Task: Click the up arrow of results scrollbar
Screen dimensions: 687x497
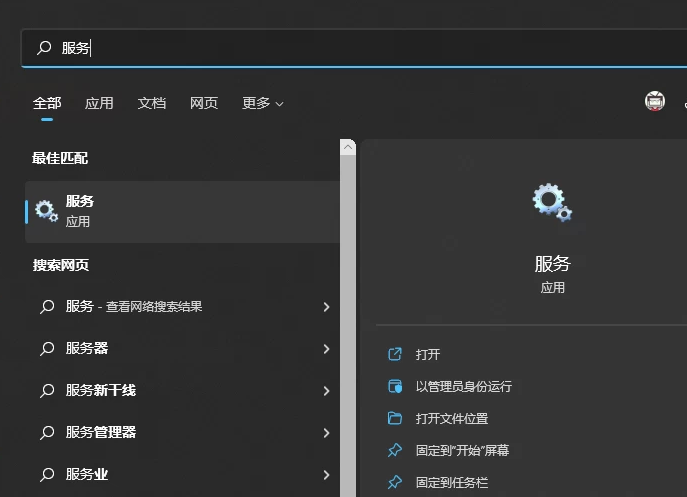Action: (348, 147)
